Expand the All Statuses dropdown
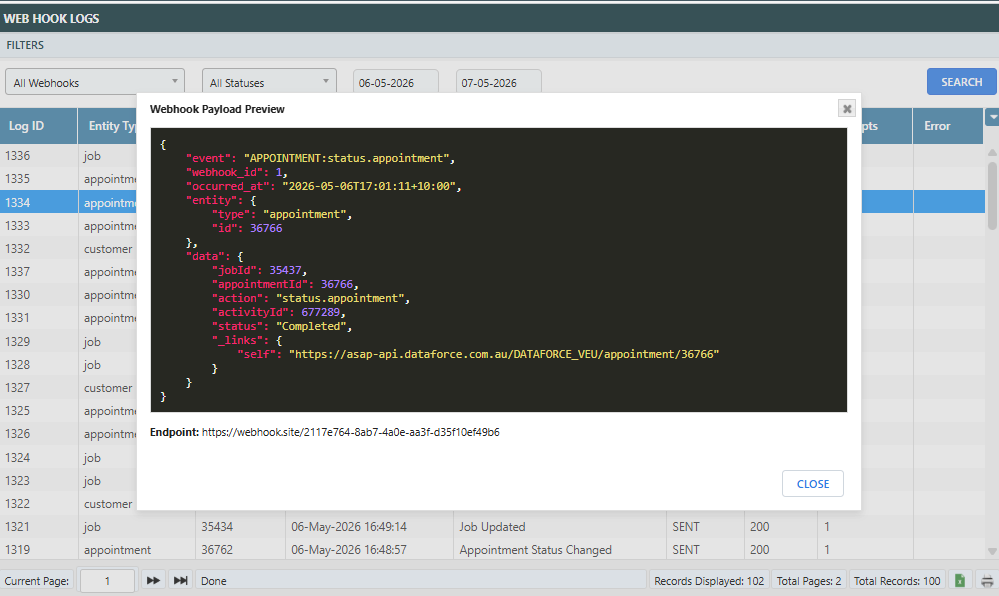 click(269, 82)
